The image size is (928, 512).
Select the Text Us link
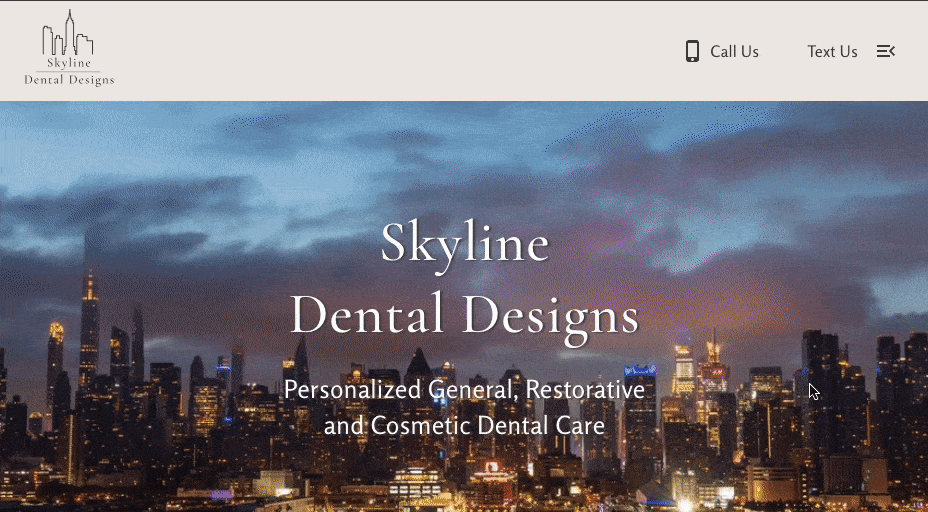(832, 51)
